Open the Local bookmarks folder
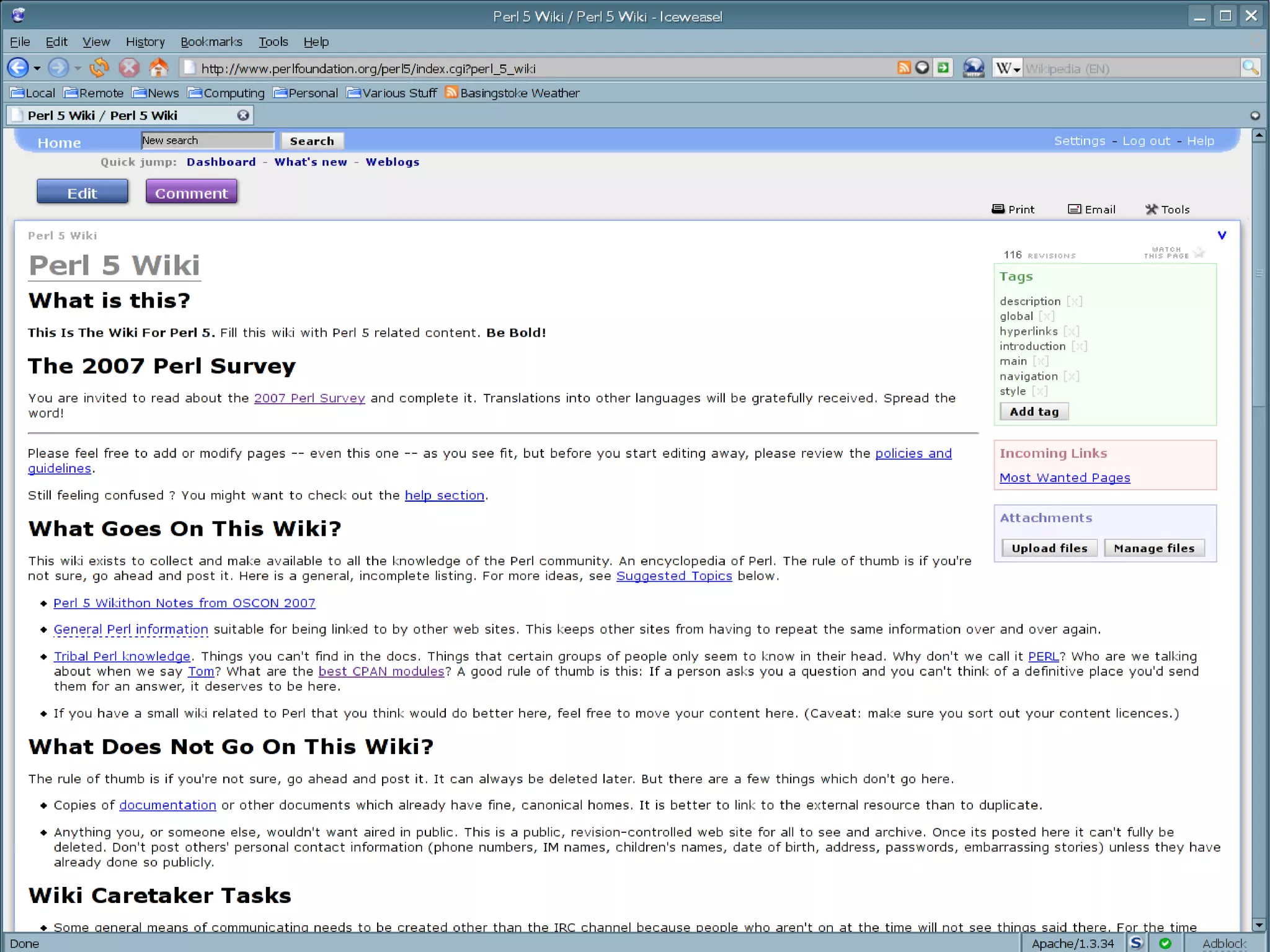Viewport: 1270px width, 952px height. coord(33,93)
